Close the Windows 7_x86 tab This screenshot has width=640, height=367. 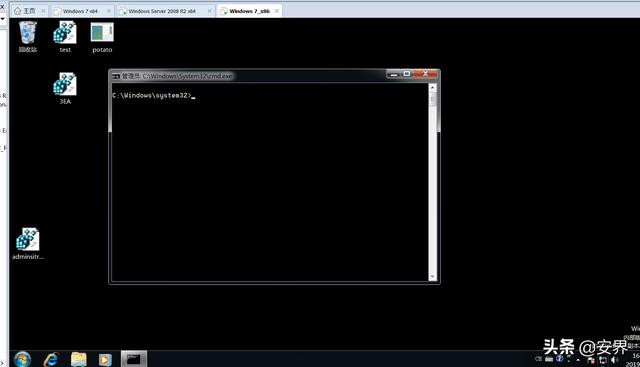tap(277, 11)
